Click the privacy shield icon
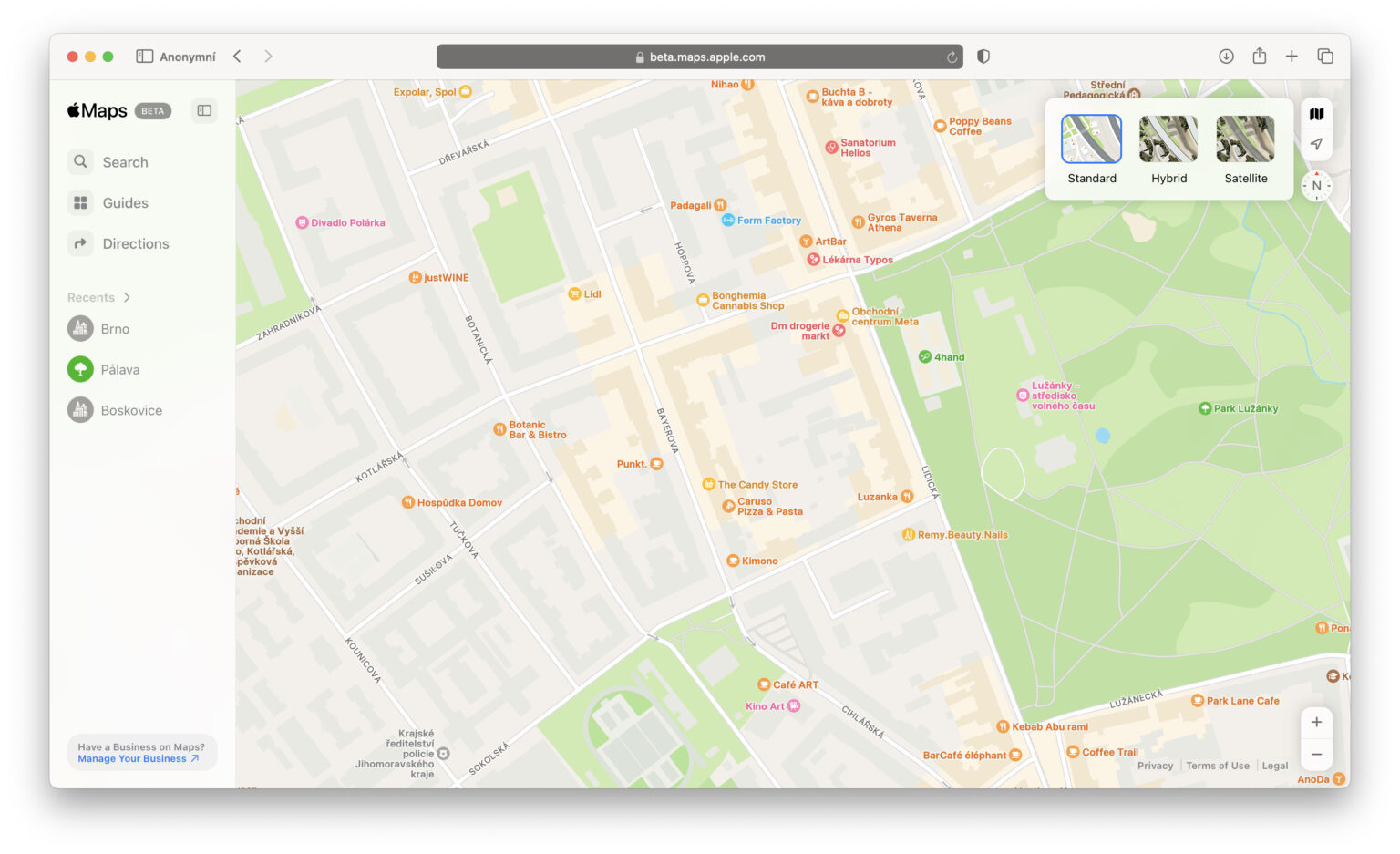 983,57
